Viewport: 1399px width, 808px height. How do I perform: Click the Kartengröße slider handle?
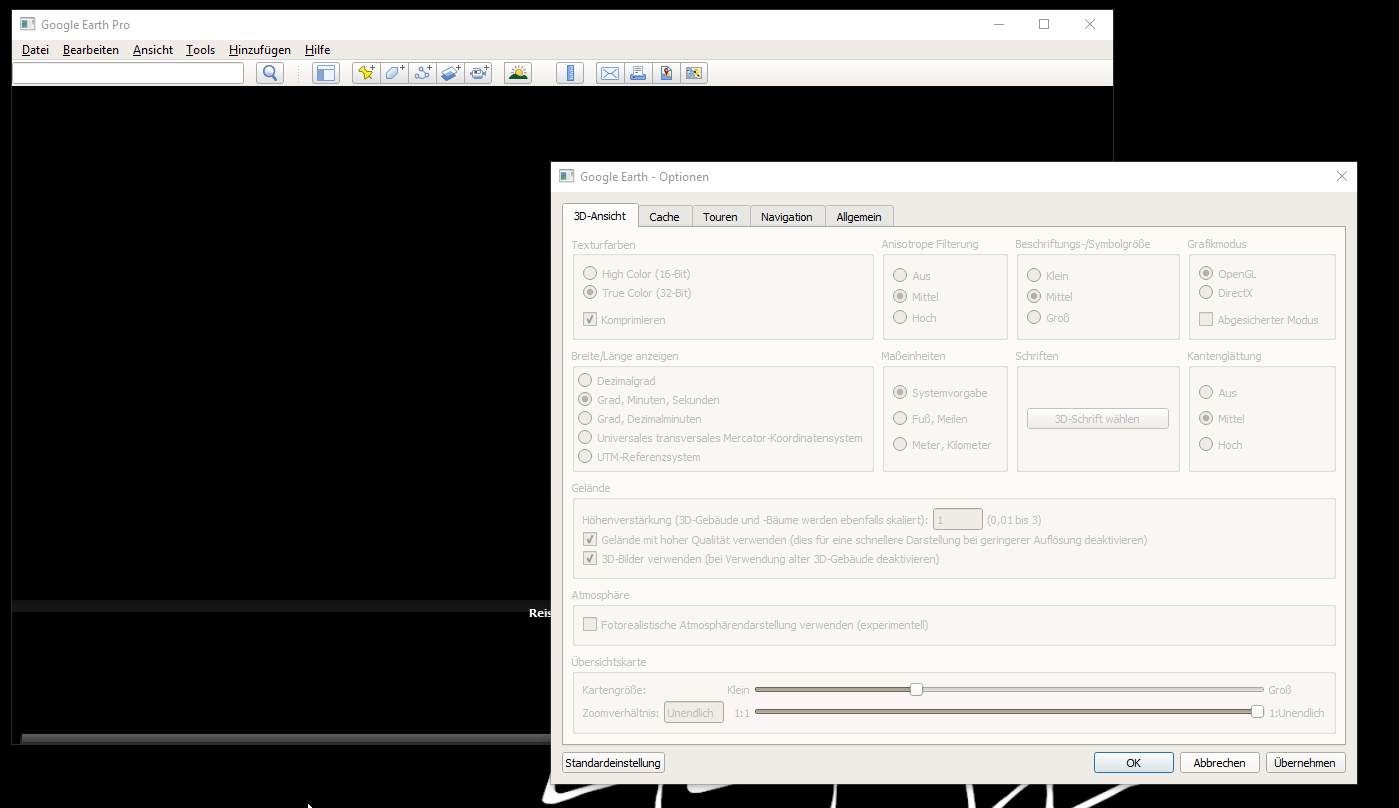[916, 689]
